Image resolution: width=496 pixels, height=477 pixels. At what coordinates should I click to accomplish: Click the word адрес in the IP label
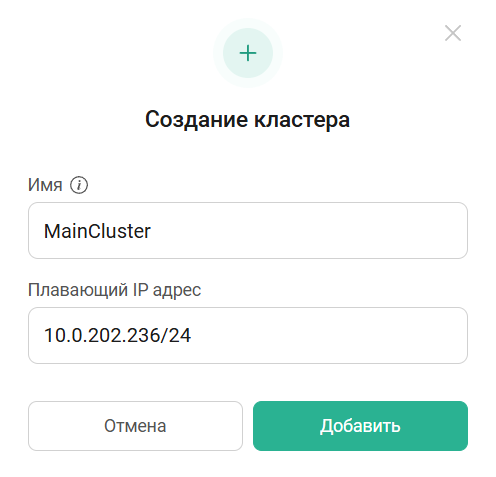click(177, 291)
